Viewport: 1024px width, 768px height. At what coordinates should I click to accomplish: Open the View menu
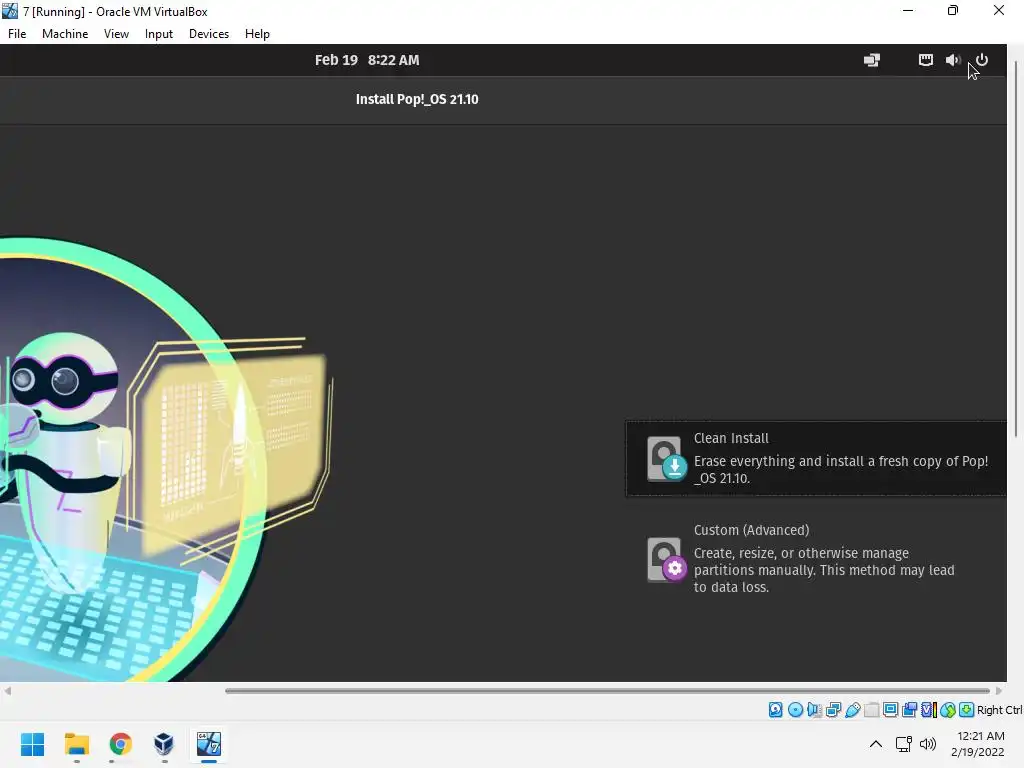(x=116, y=34)
